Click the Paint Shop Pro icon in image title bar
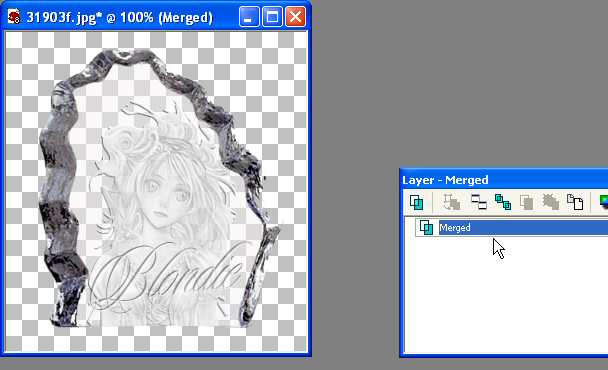Viewport: 608px width, 370px height. [x=14, y=17]
